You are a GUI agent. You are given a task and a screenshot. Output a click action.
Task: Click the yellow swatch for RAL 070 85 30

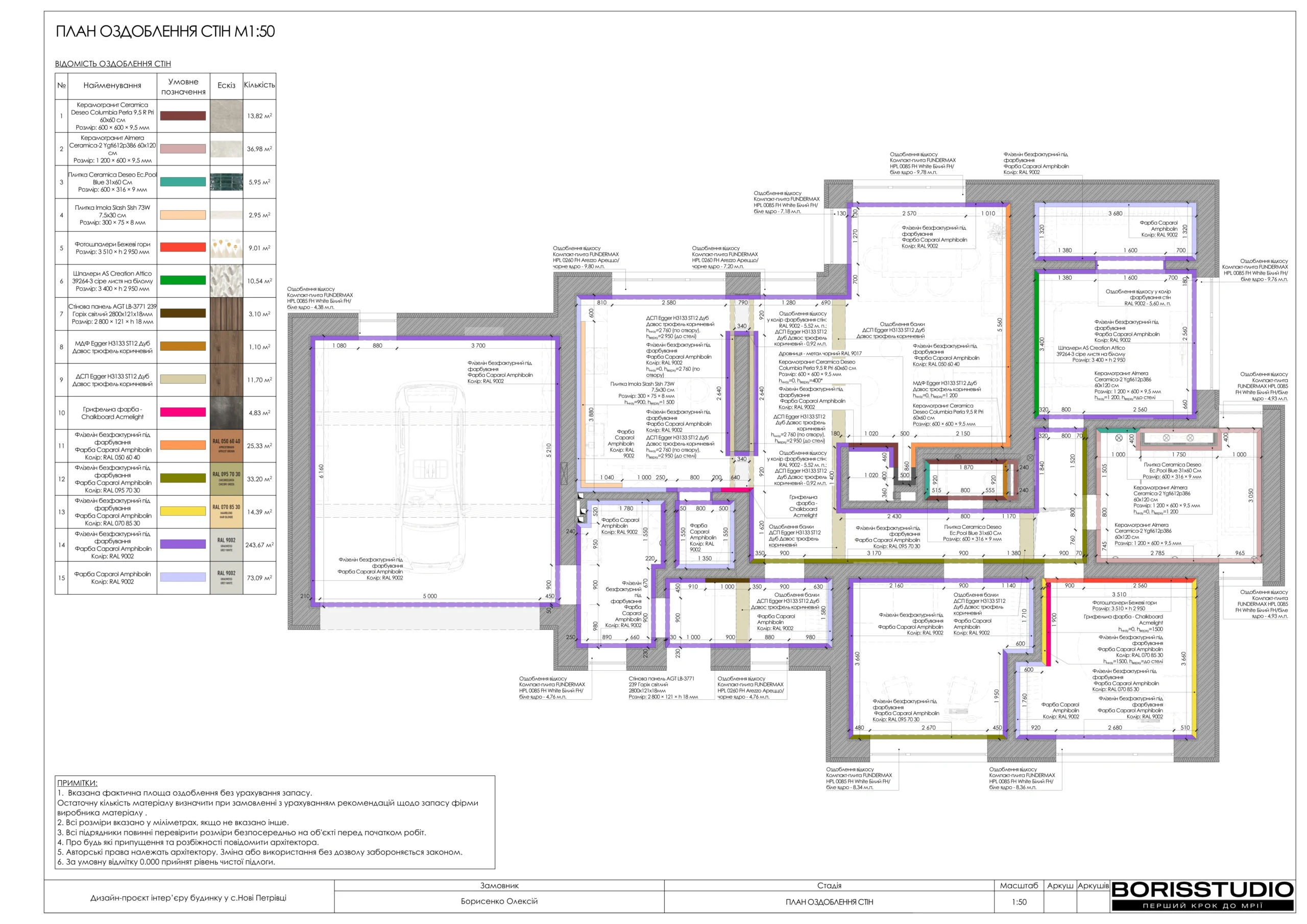coord(183,512)
